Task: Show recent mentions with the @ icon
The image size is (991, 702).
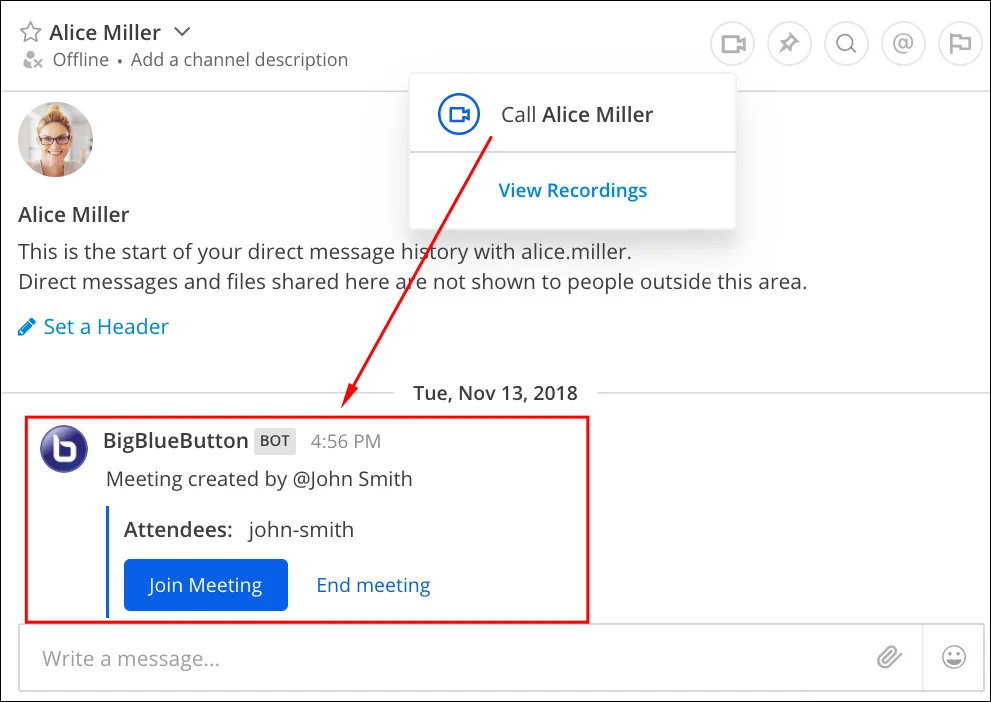Action: 903,44
